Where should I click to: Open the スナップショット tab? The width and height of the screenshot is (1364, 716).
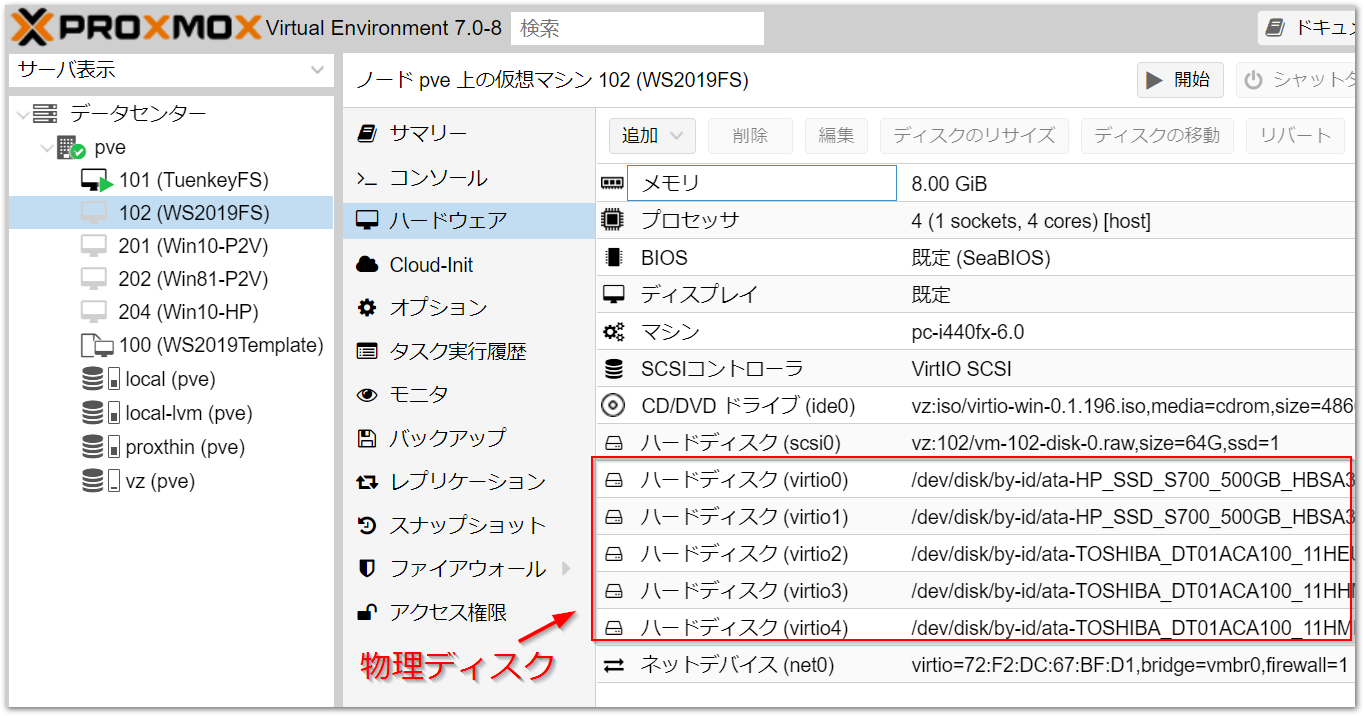coord(469,525)
